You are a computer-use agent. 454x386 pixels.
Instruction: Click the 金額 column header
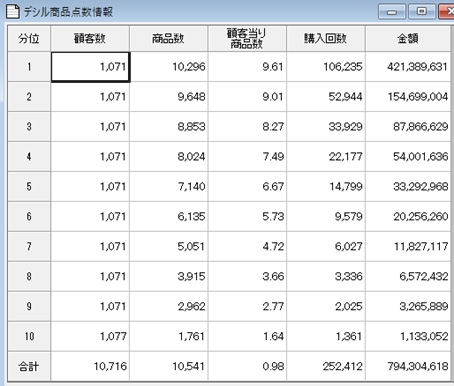click(408, 39)
